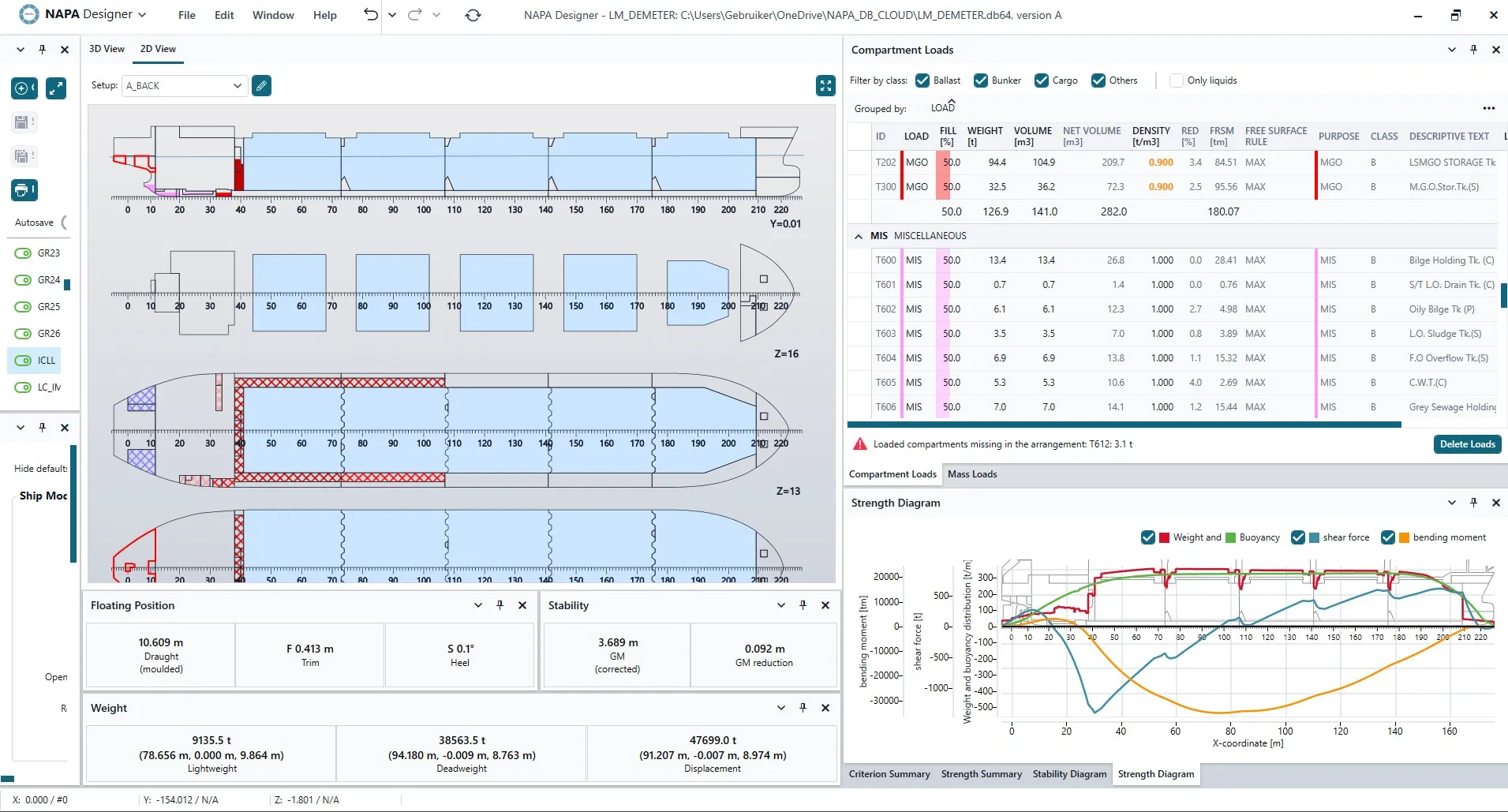
Task: Open the Help menu
Action: (x=324, y=15)
